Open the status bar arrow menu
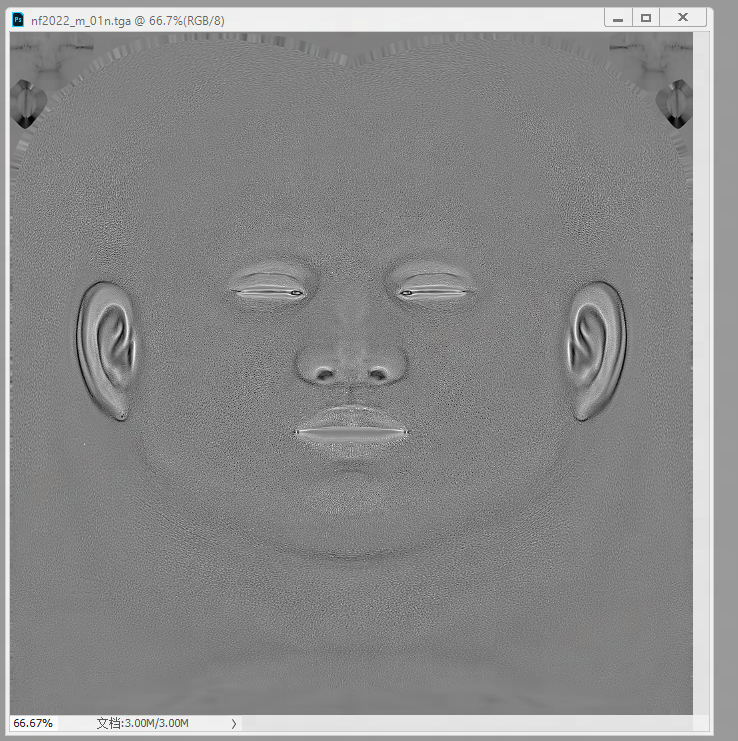Viewport: 738px width, 741px height. tap(233, 724)
